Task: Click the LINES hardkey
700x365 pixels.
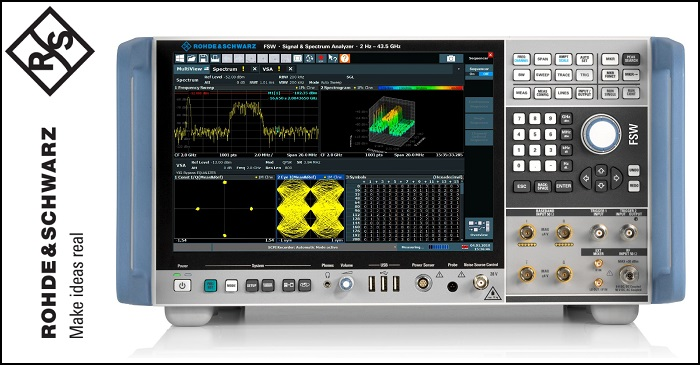Action: [563, 93]
